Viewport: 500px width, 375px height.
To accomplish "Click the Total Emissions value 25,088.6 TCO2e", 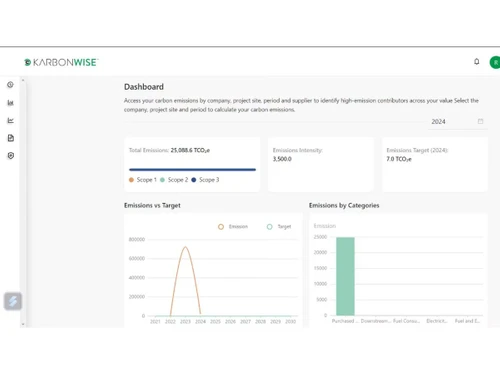I will coord(190,150).
